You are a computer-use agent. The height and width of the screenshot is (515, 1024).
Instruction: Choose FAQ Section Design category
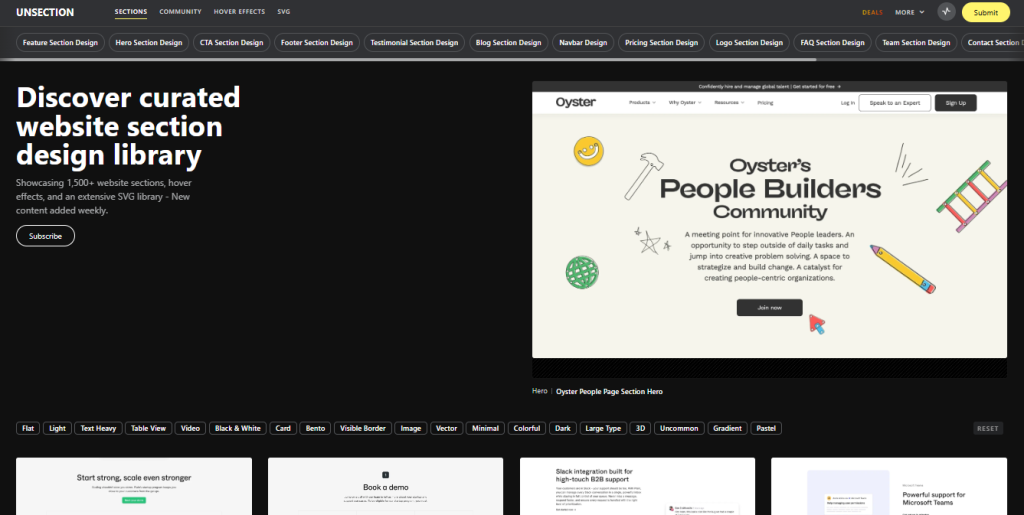[x=833, y=42]
